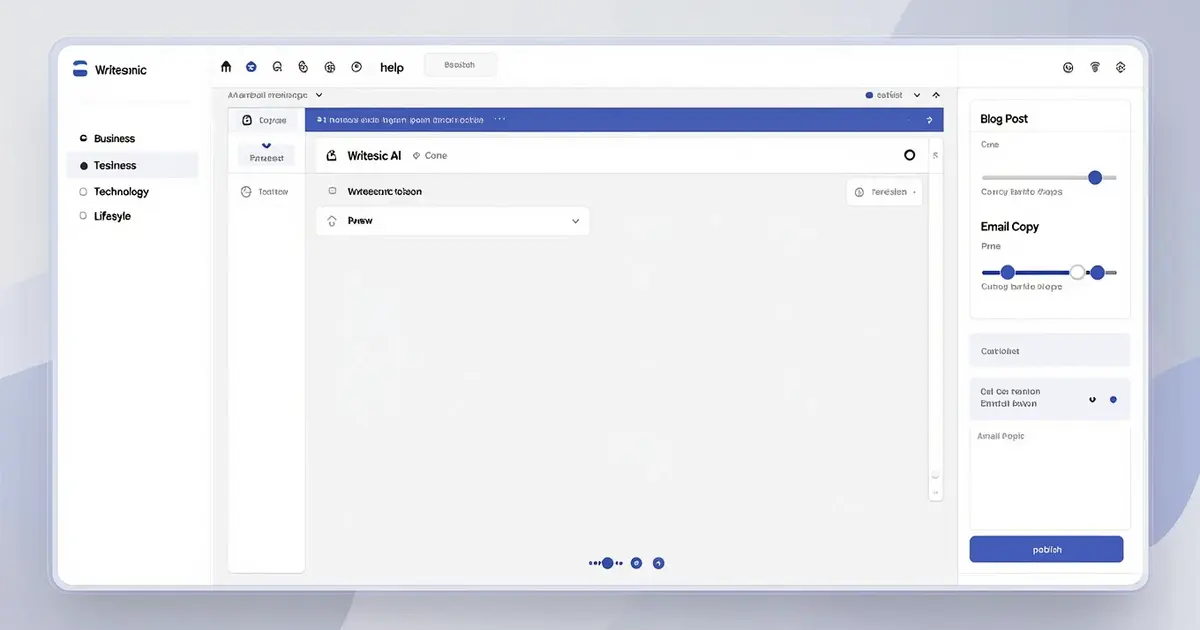The width and height of the screenshot is (1200, 630).
Task: Select the Business radio option
Action: coord(84,138)
